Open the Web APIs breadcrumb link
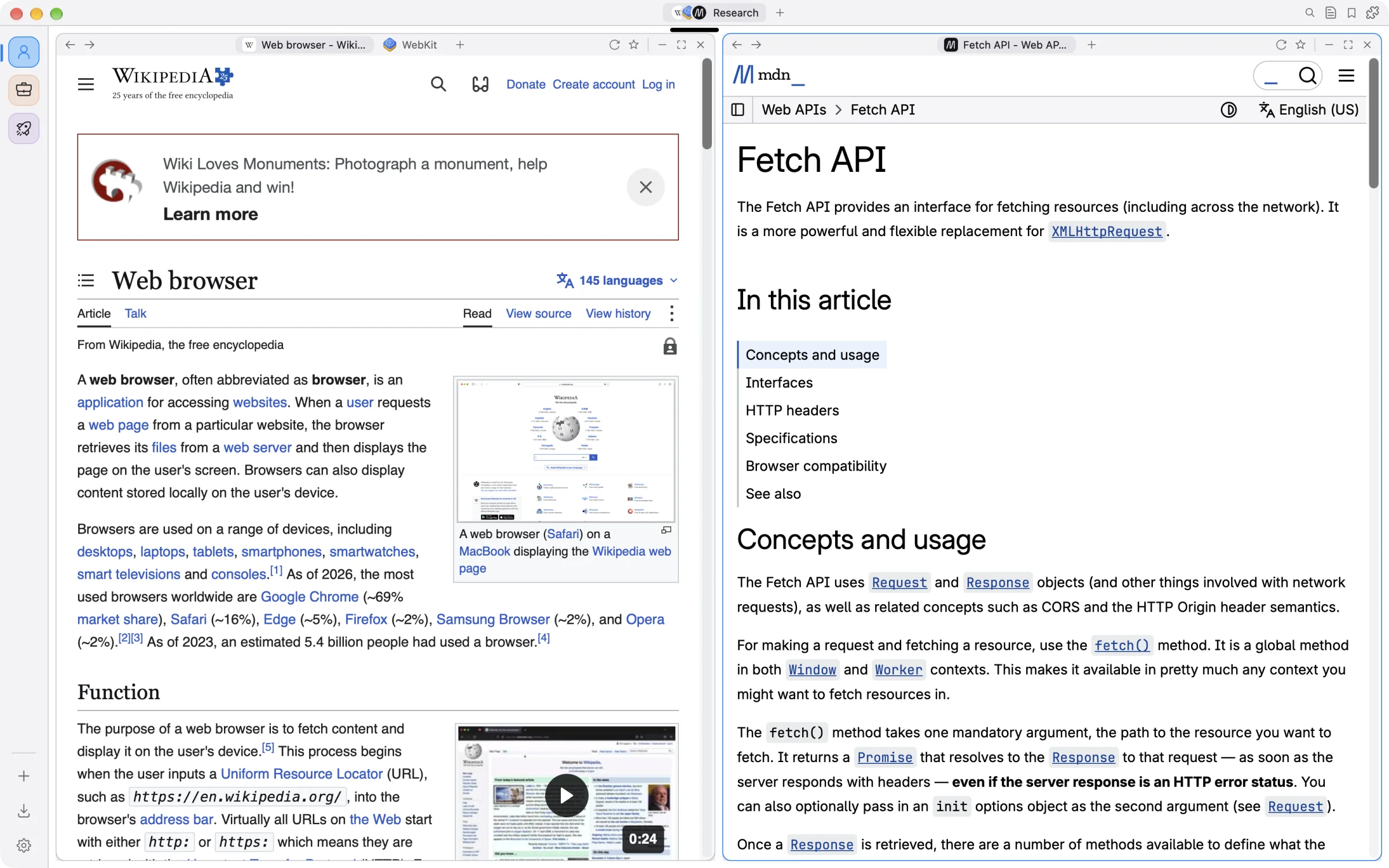The width and height of the screenshot is (1389, 868). point(793,110)
